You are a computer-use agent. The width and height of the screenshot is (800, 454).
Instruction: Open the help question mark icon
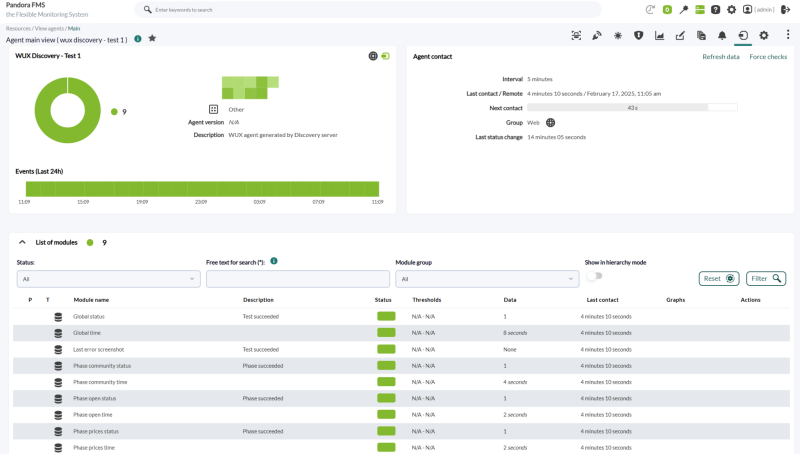coord(716,10)
